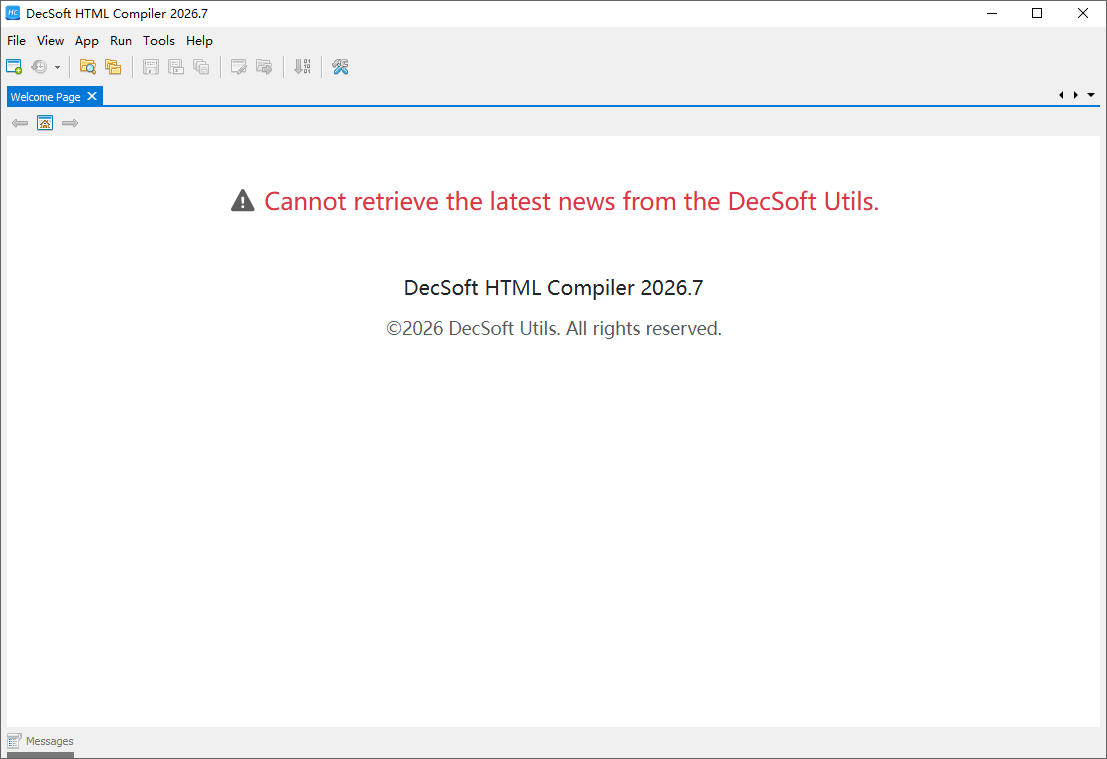This screenshot has height=759, width=1107.
Task: Click the Save floppy disk icon
Action: click(150, 66)
